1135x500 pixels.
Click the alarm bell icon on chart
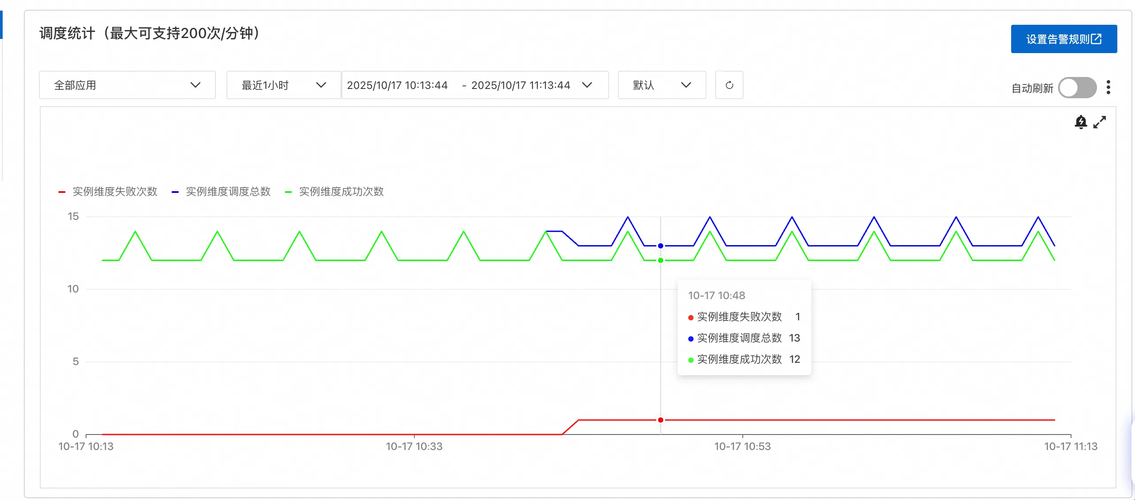tap(1081, 122)
